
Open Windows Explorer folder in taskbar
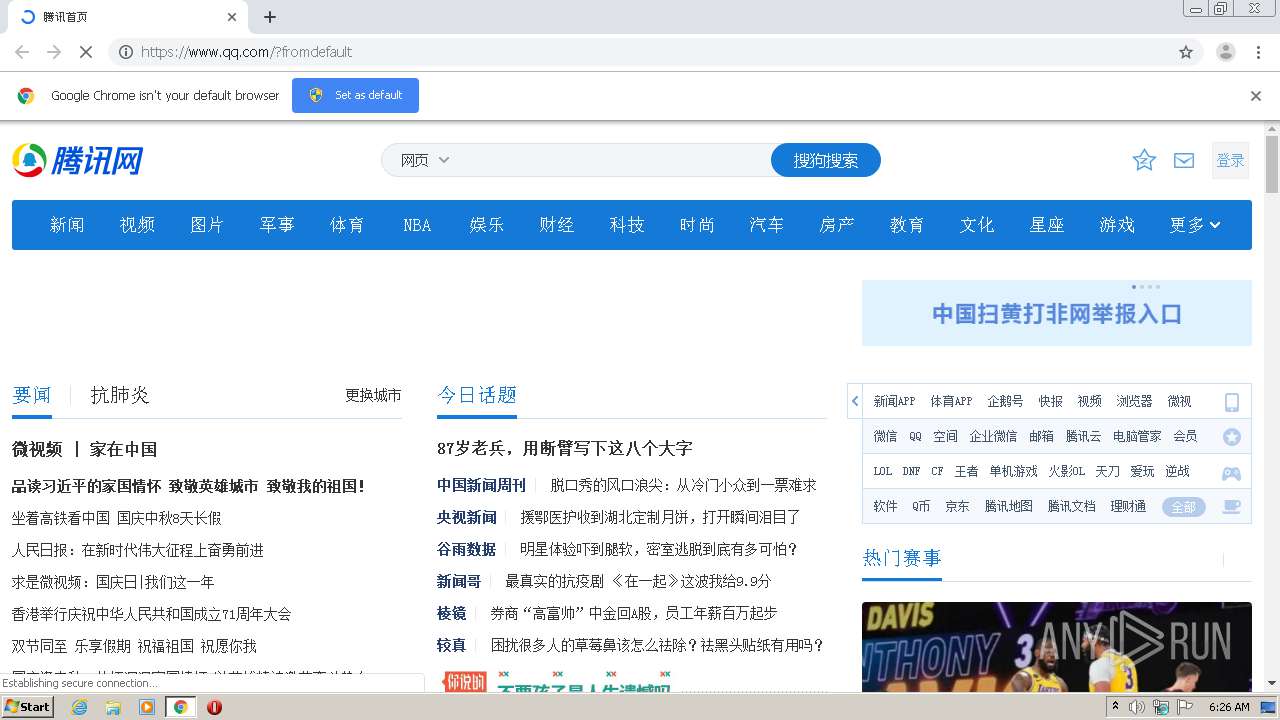point(113,707)
